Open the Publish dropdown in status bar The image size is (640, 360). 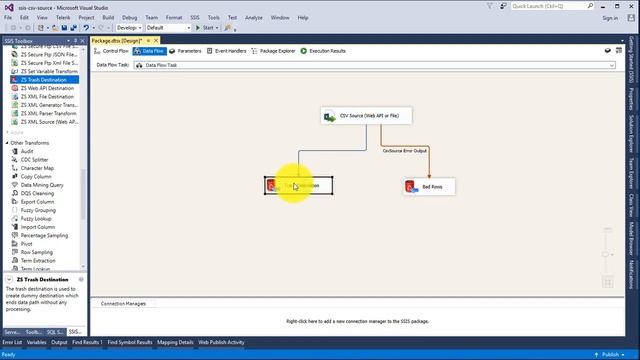[x=623, y=355]
